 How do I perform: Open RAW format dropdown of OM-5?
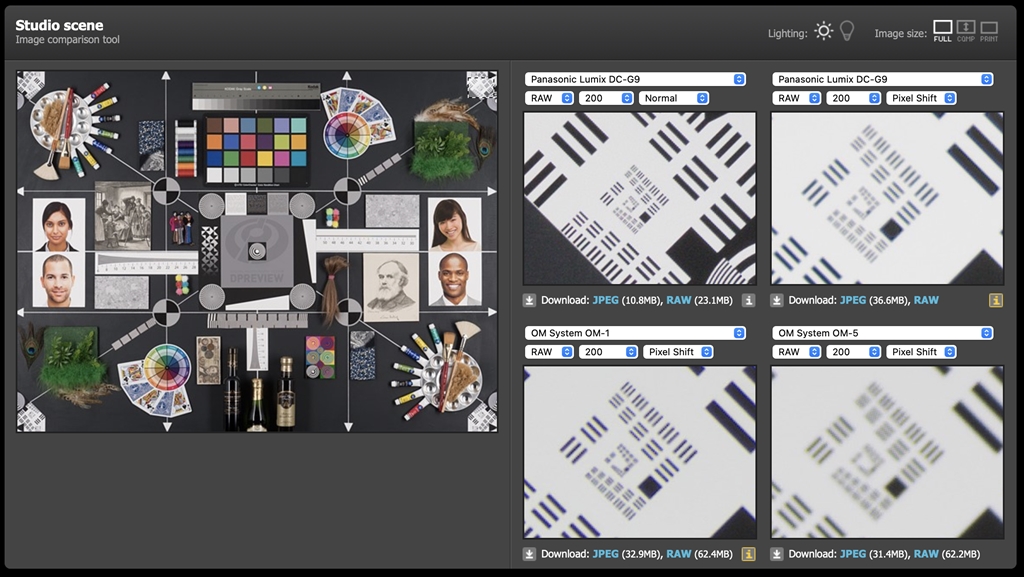pyautogui.click(x=797, y=352)
